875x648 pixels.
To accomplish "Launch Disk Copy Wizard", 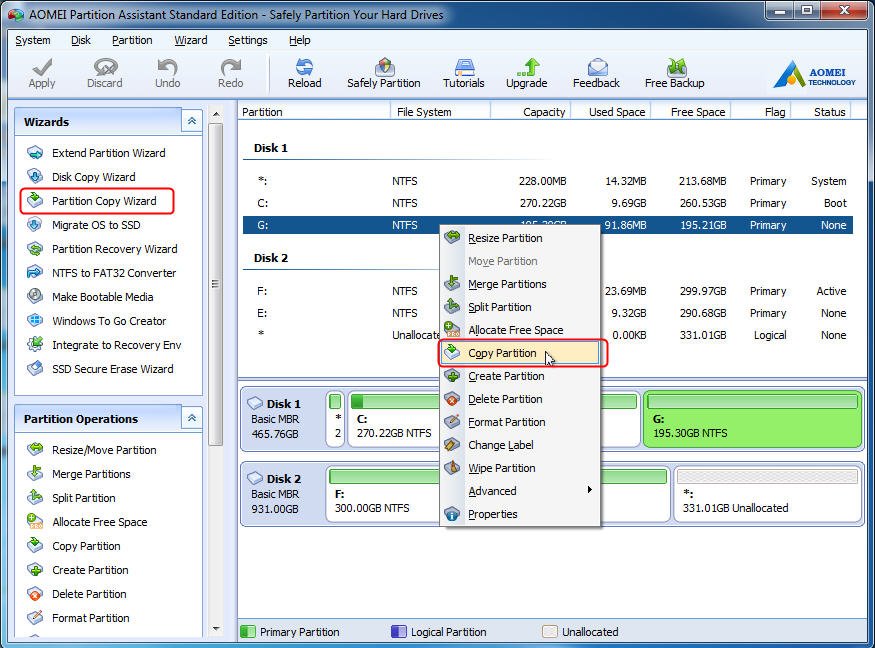I will tap(81, 177).
